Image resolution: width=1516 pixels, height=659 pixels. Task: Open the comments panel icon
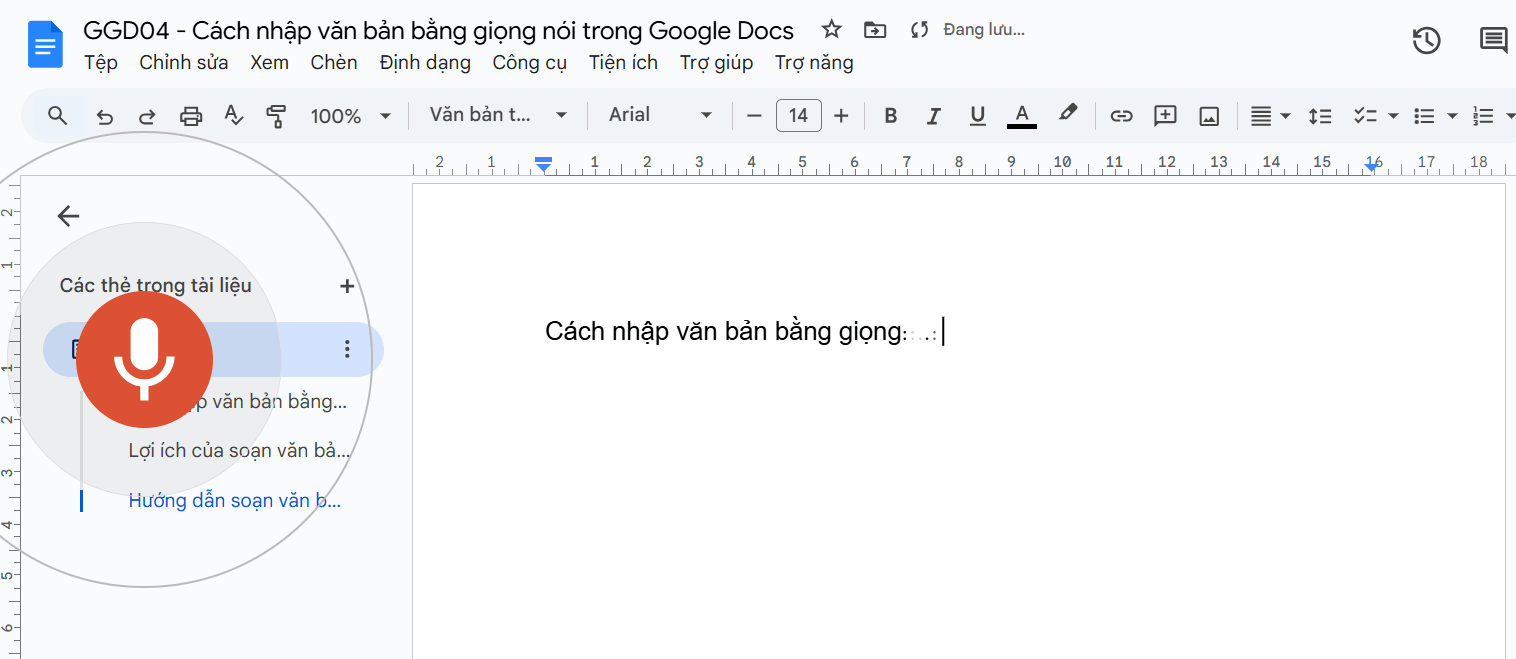coord(1493,40)
